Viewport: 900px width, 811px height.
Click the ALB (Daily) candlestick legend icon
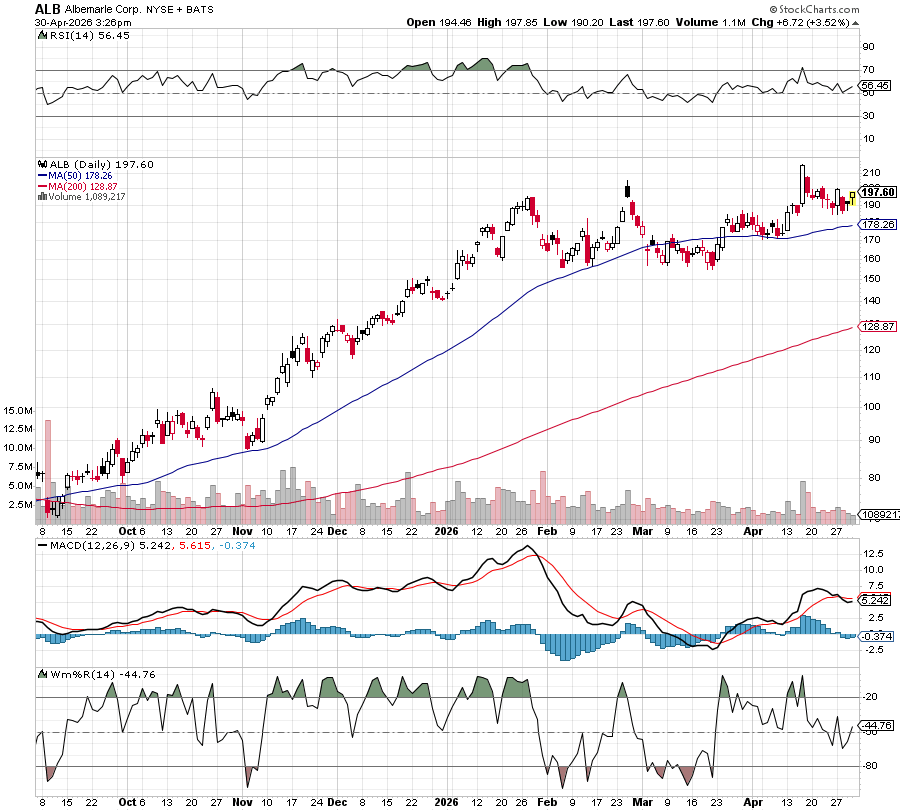coord(41,164)
